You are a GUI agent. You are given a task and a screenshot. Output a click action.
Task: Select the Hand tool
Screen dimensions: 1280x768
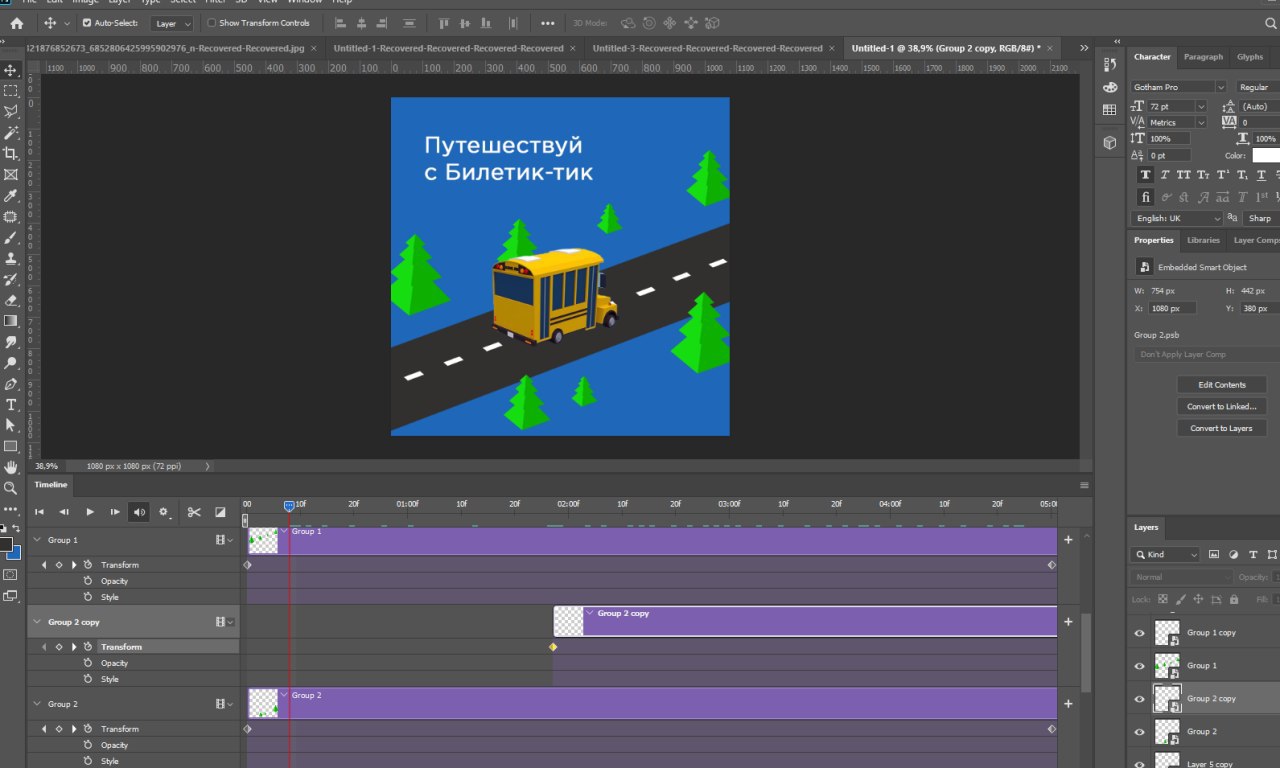11,467
